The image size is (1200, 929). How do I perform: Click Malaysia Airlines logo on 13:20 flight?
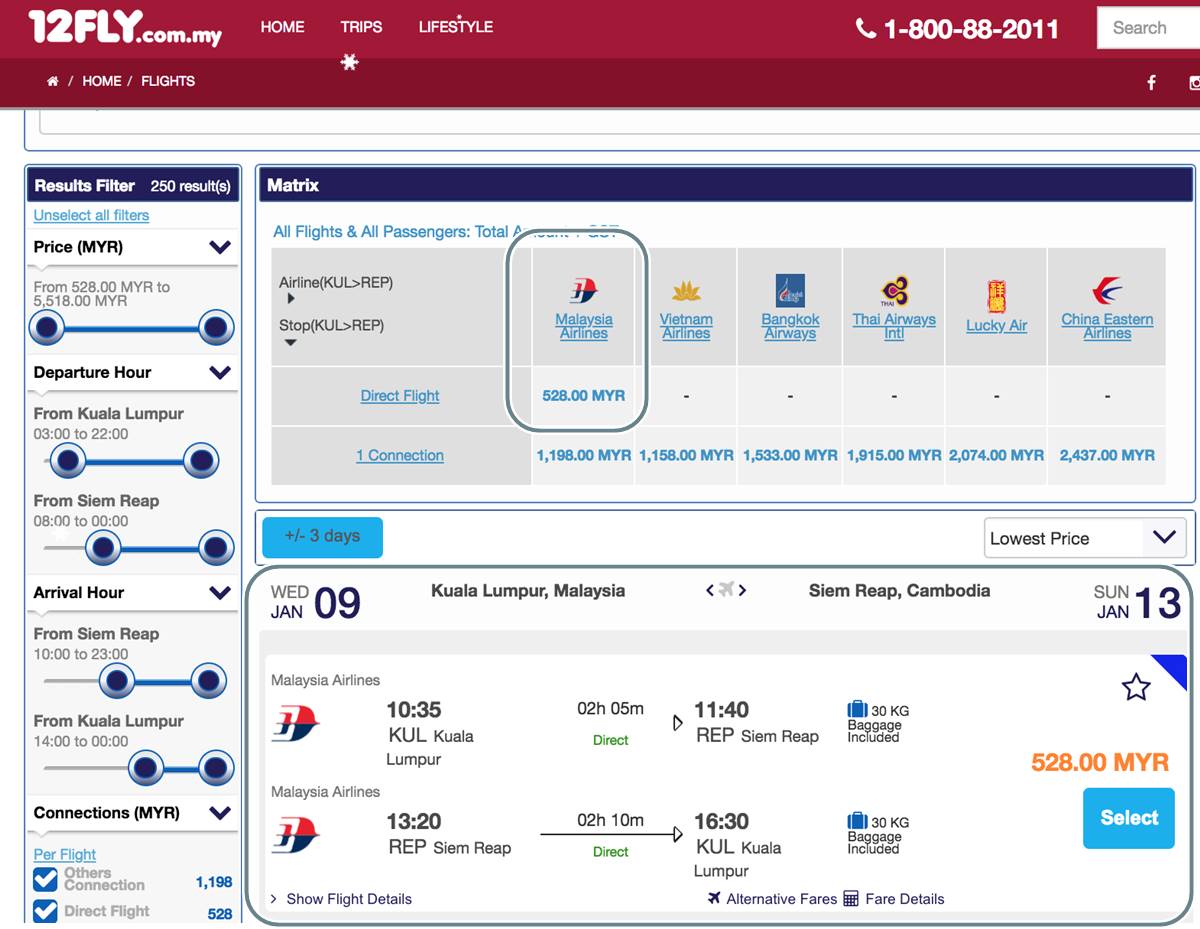296,835
